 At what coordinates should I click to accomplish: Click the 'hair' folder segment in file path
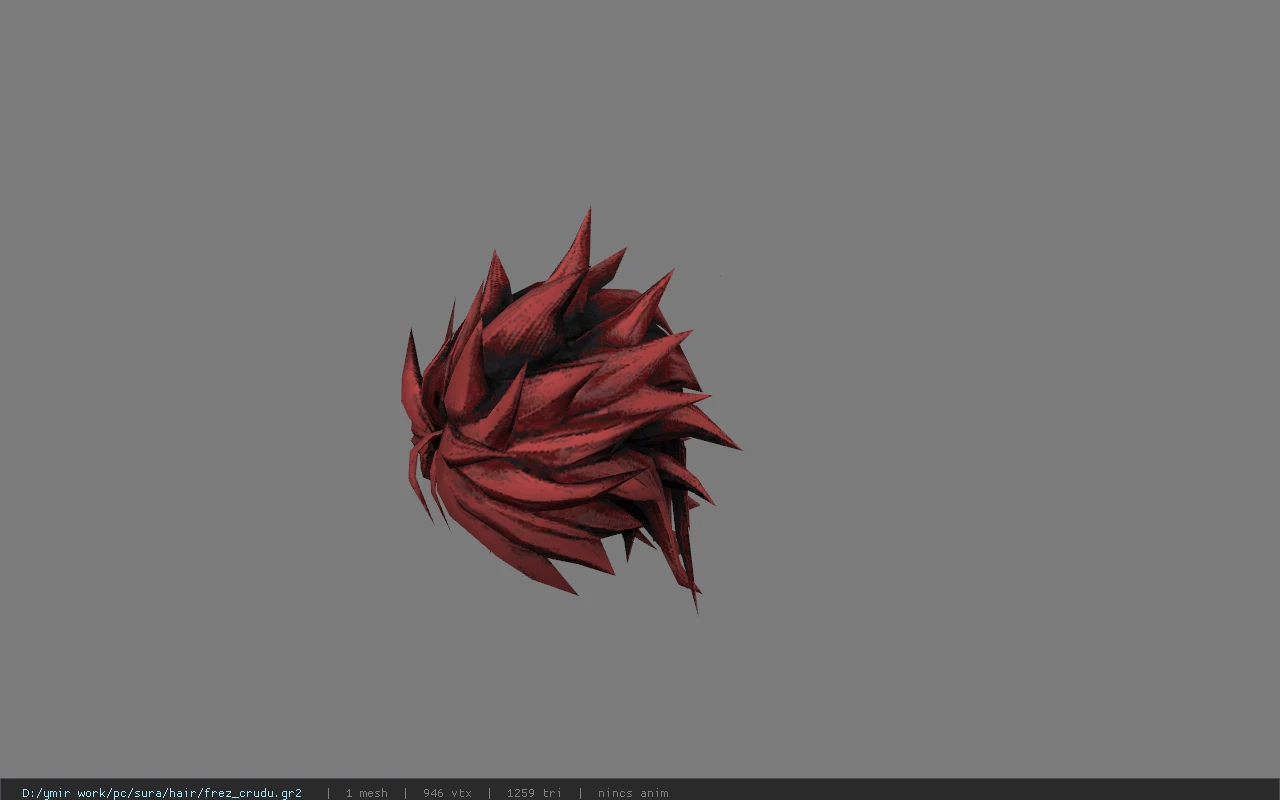click(183, 793)
